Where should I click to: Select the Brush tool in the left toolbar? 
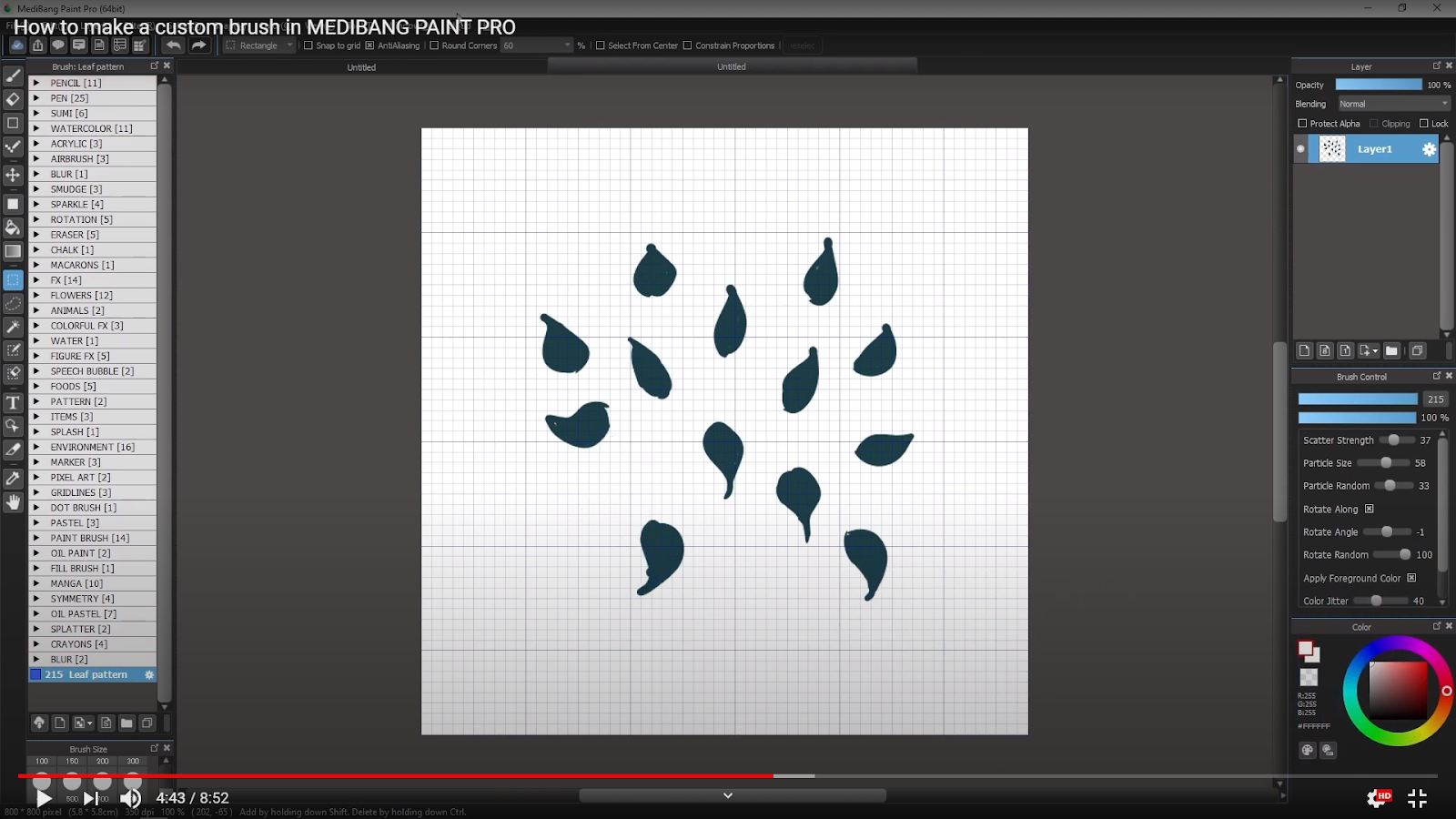coord(13,76)
